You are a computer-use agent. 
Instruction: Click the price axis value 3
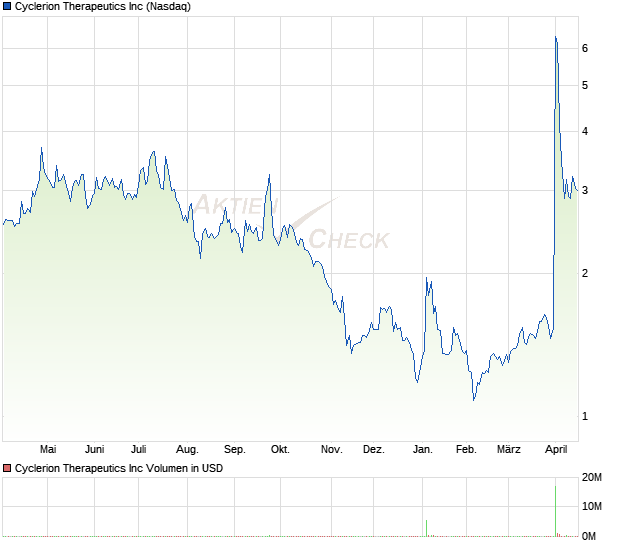pos(585,191)
